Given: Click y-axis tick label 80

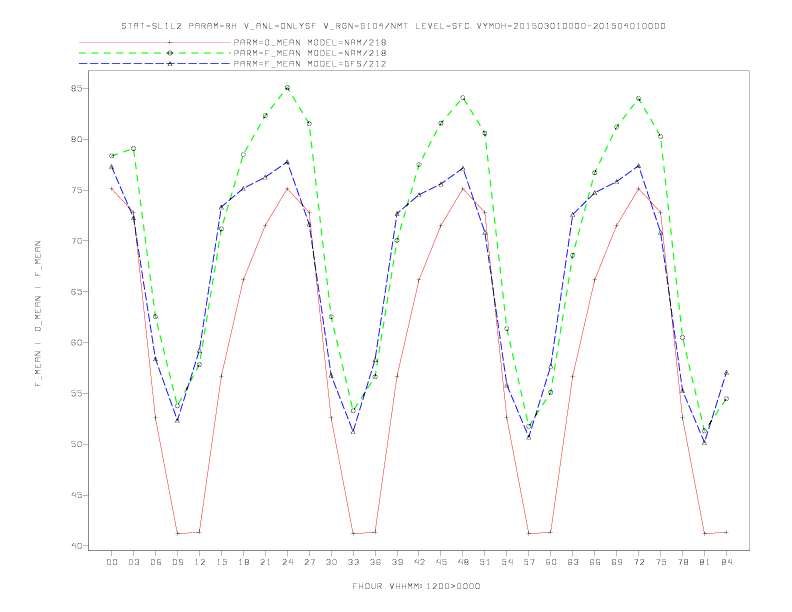Looking at the screenshot, I should tap(76, 139).
